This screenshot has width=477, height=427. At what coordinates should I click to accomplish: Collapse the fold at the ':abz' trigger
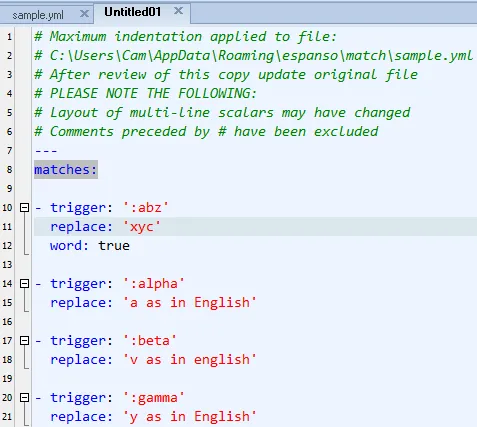tap(24, 207)
